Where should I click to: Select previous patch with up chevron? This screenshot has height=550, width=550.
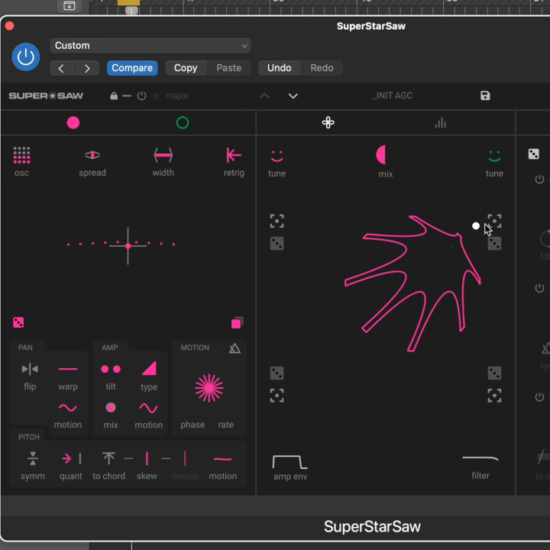(264, 96)
